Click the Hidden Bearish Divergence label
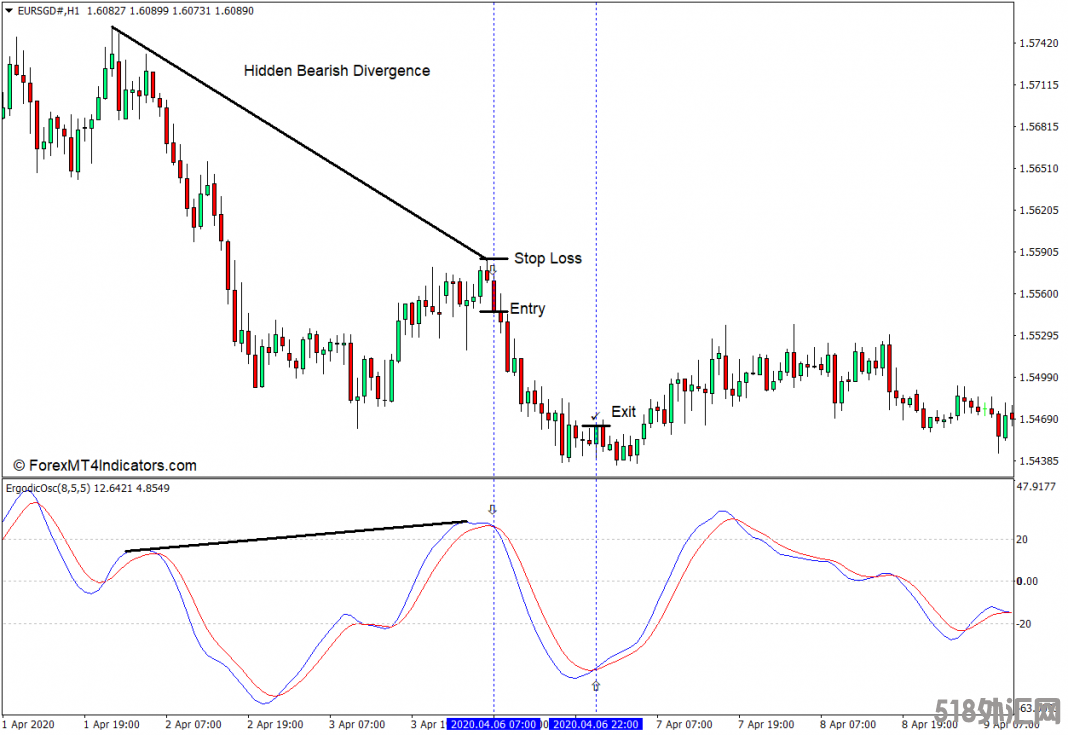Viewport: 1068px width, 735px height. coord(337,71)
